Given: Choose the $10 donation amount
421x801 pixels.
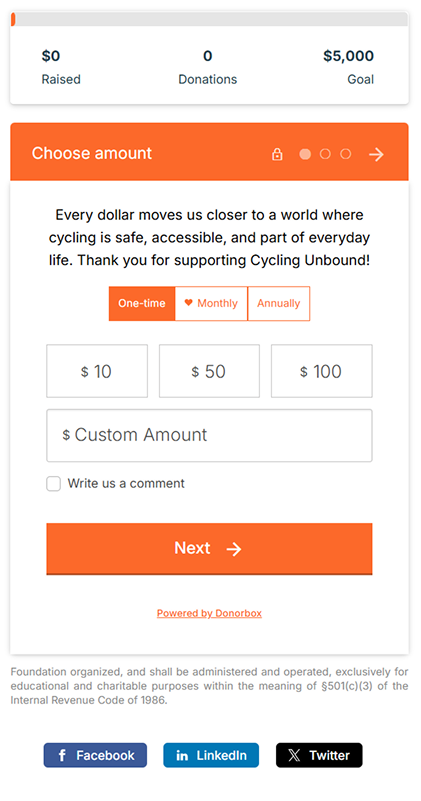Looking at the screenshot, I should coord(97,371).
